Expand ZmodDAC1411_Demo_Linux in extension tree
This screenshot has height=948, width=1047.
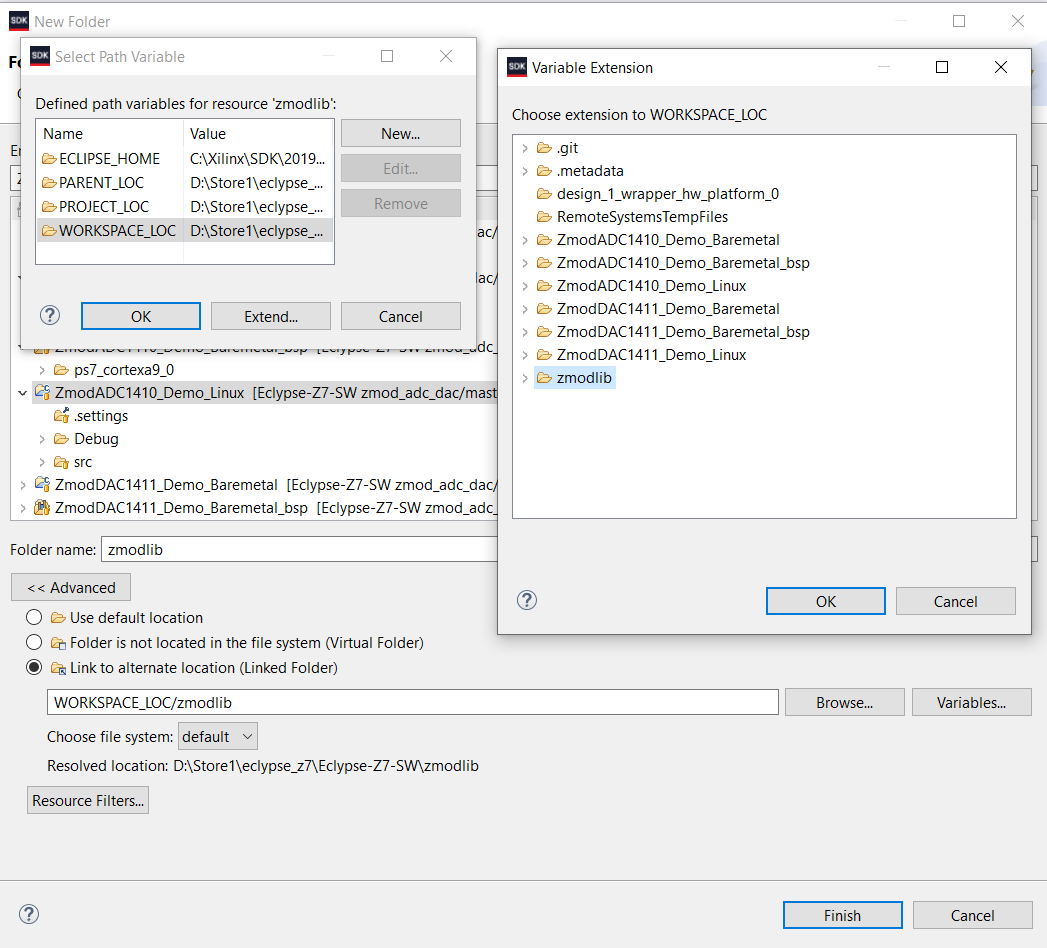coord(525,355)
